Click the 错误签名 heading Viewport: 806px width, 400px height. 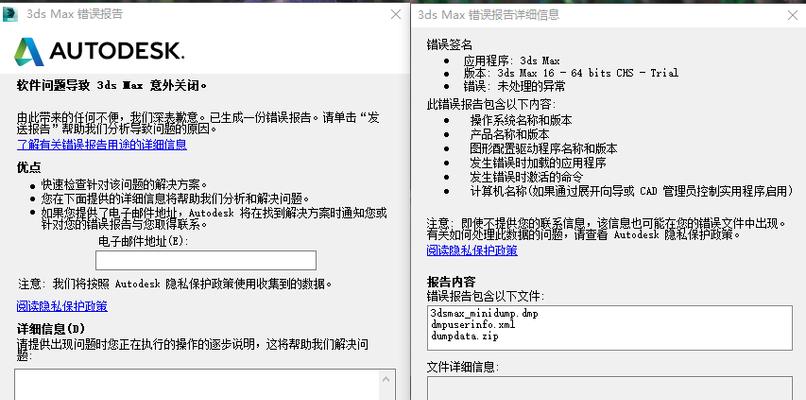449,45
